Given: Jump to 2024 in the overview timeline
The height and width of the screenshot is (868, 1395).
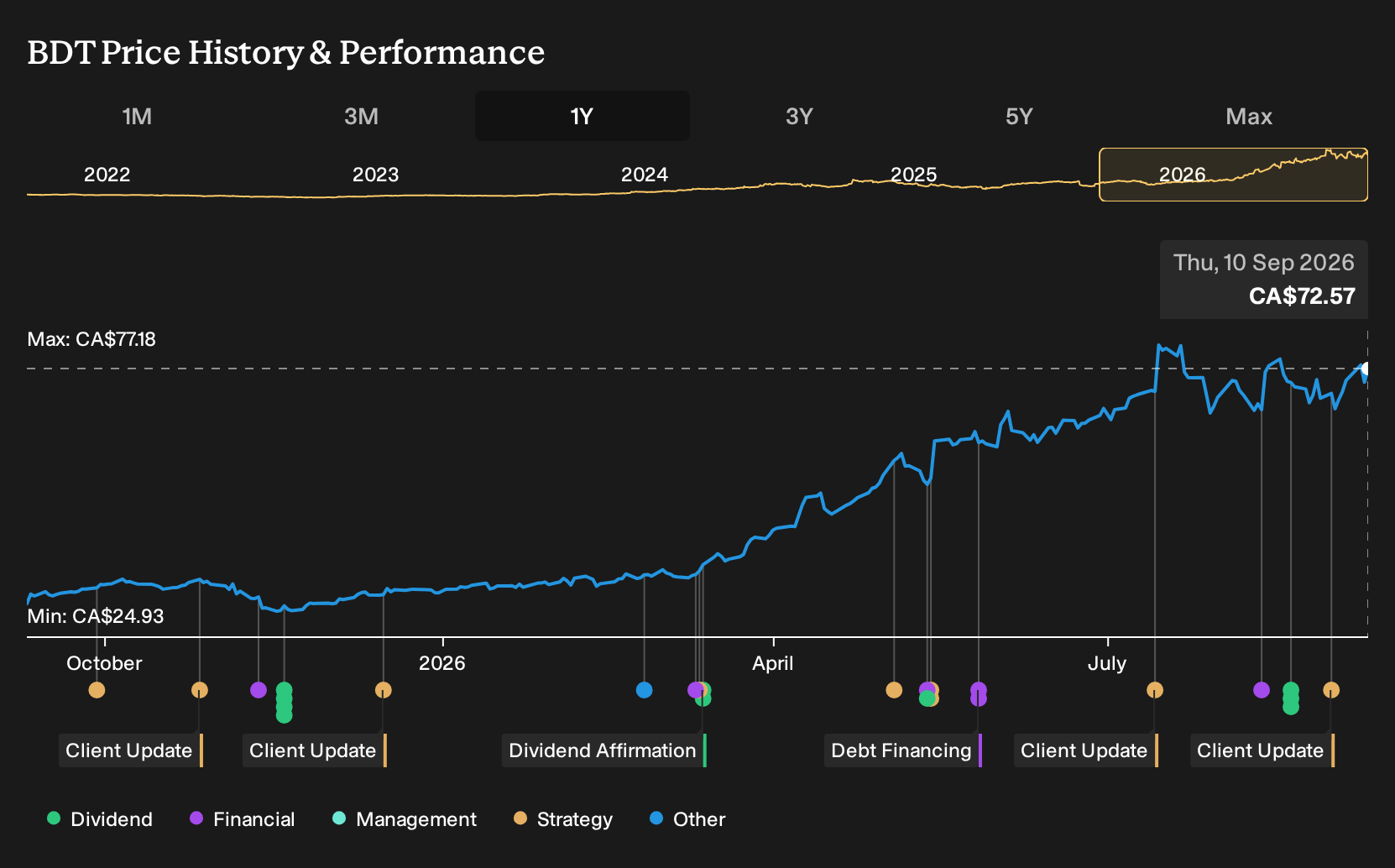Looking at the screenshot, I should click(644, 175).
